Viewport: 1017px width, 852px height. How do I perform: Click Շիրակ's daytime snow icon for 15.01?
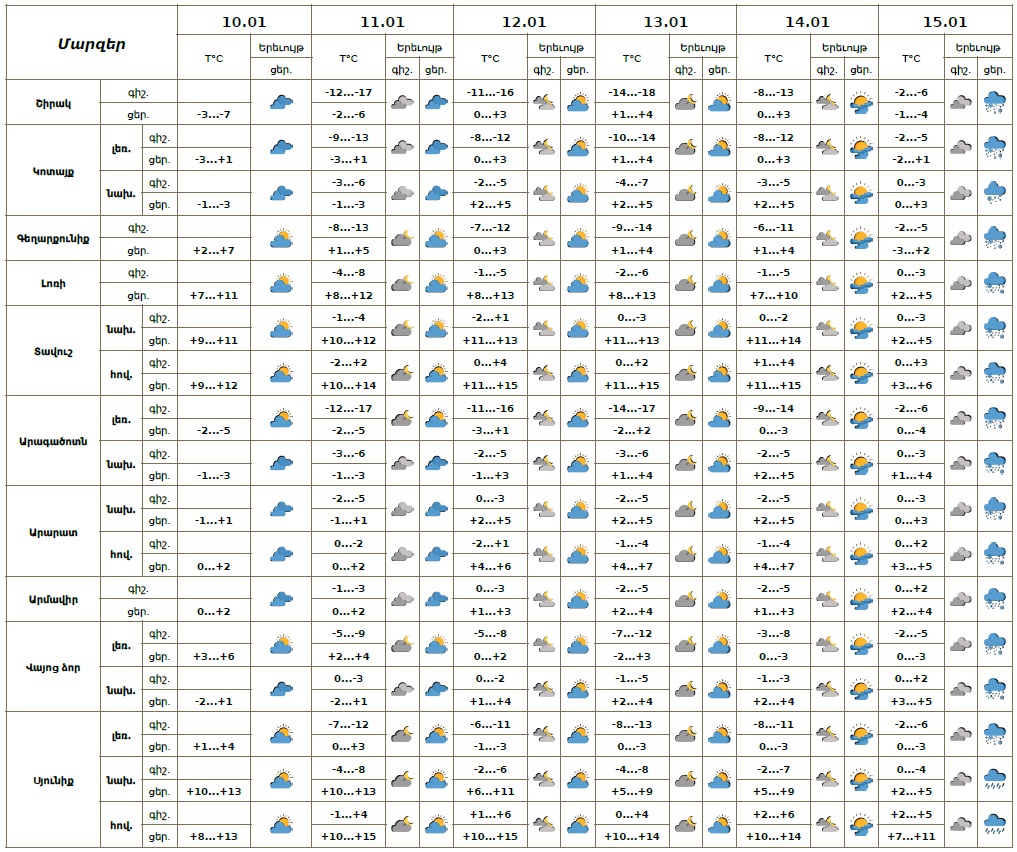coord(994,102)
